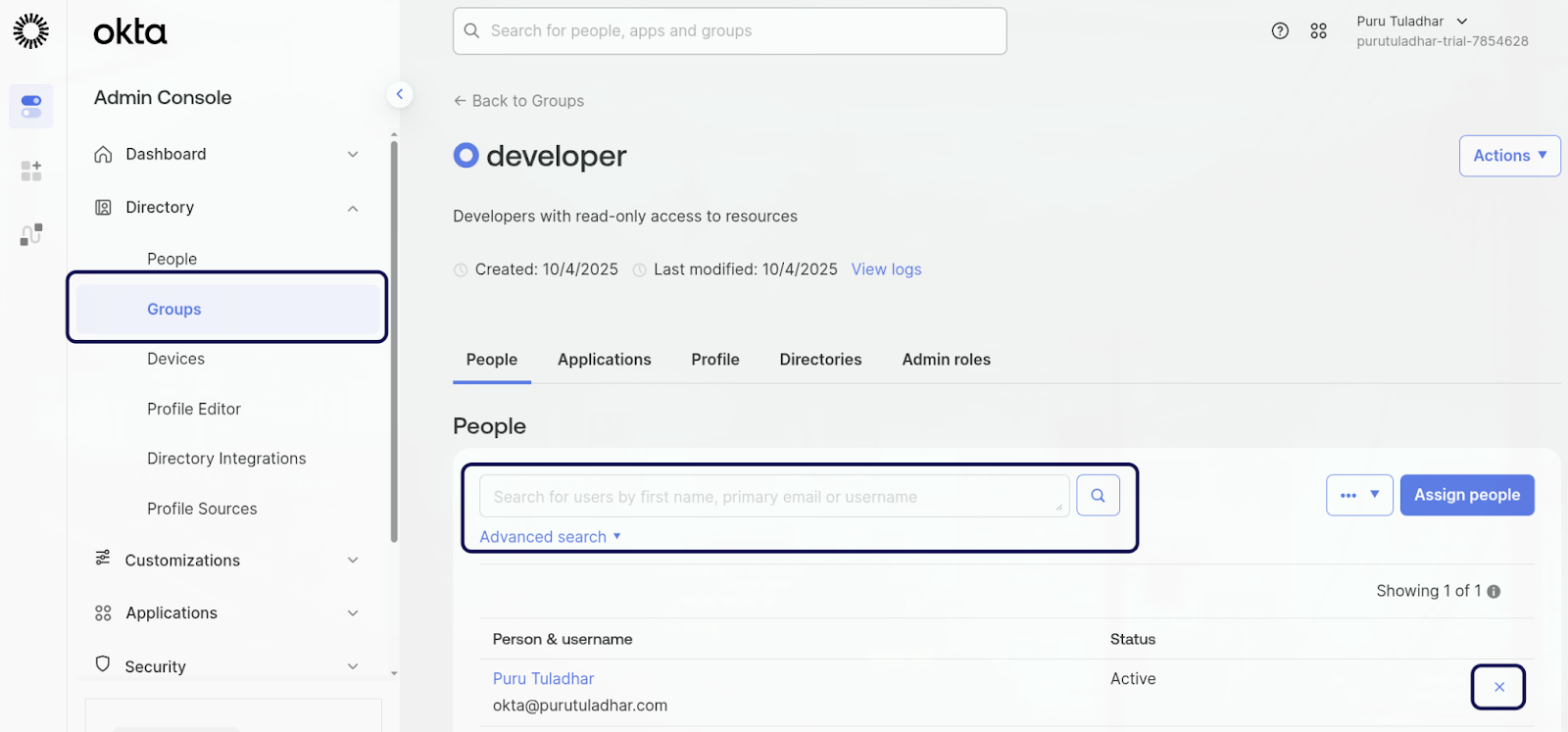This screenshot has width=1568, height=732.
Task: Click the info icon next to Showing 1 of 1
Action: [x=1494, y=592]
